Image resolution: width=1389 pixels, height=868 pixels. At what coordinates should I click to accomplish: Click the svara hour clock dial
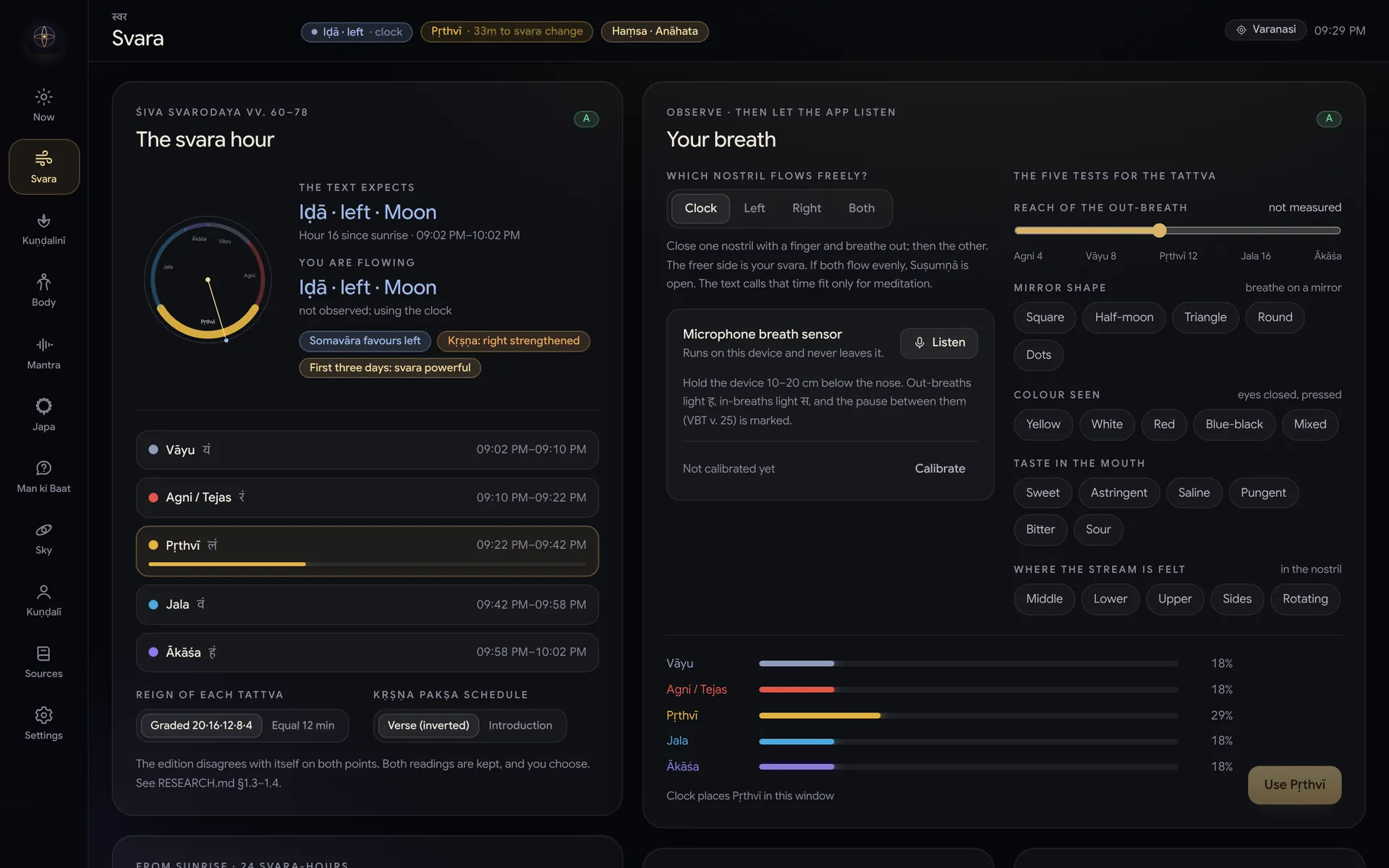coord(208,279)
